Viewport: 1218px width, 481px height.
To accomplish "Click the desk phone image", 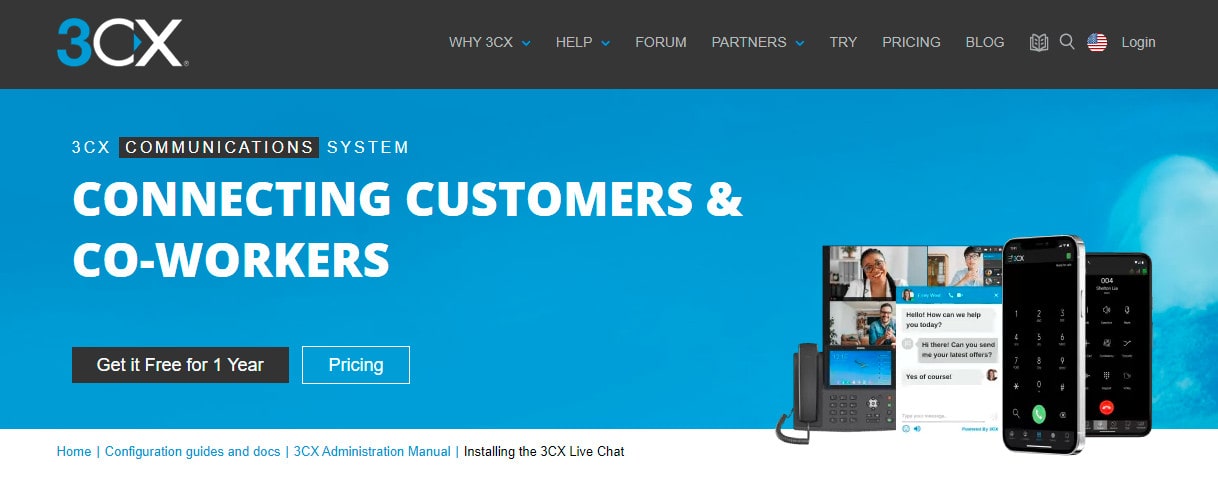I will tap(836, 390).
